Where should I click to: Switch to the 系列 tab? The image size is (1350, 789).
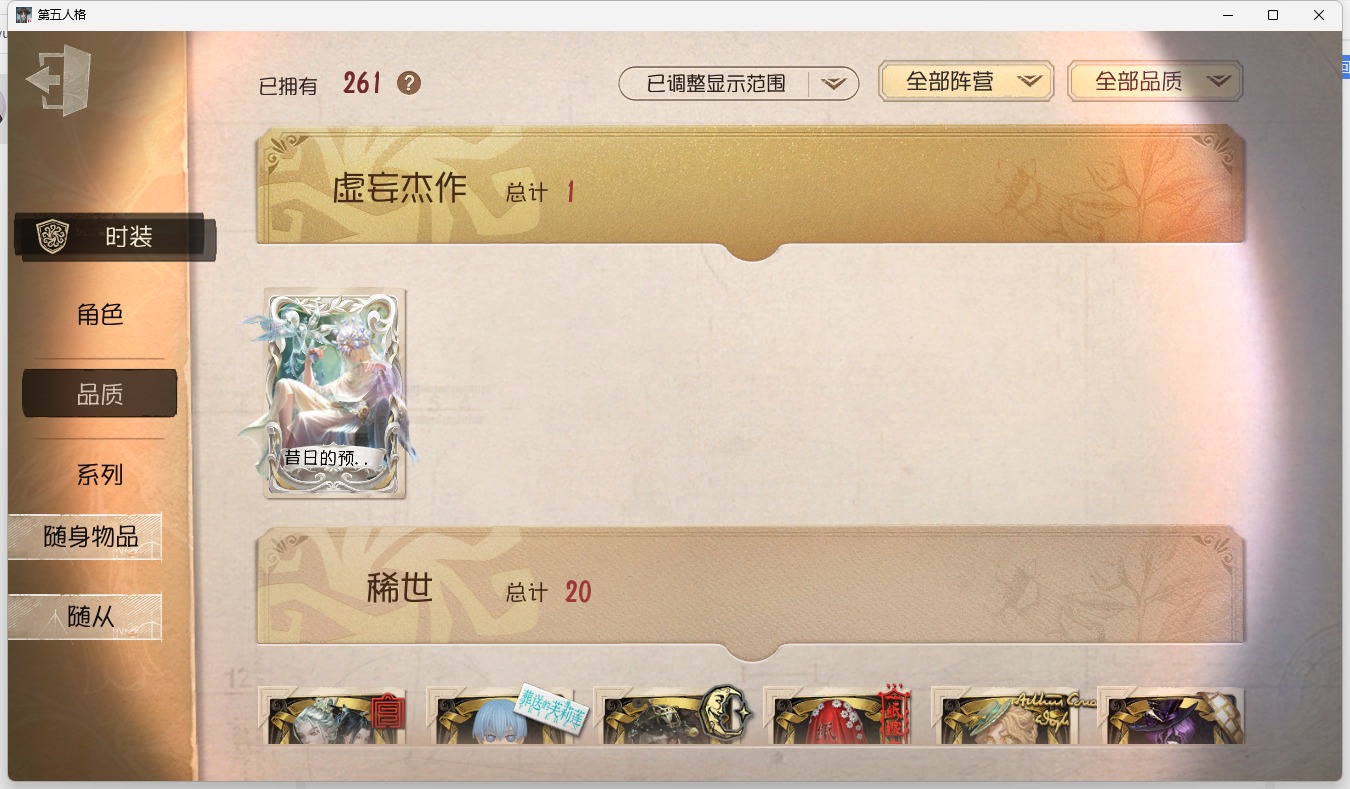coord(100,475)
